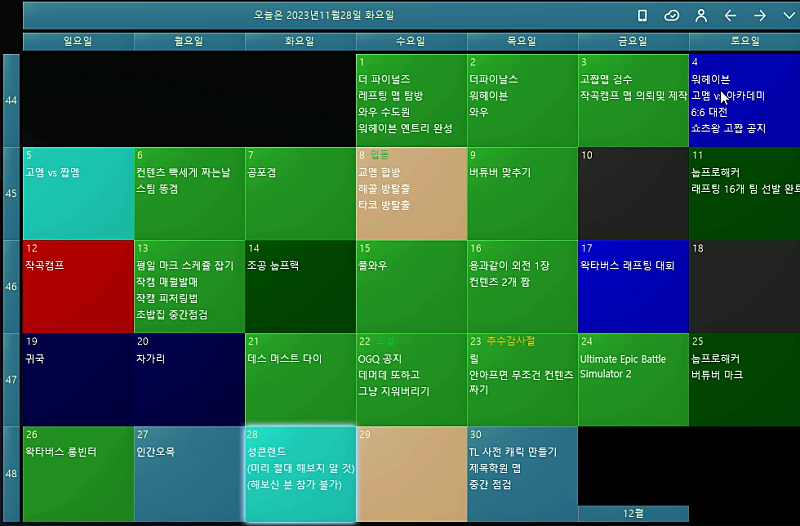Click the '토요일' column header

coord(744,41)
